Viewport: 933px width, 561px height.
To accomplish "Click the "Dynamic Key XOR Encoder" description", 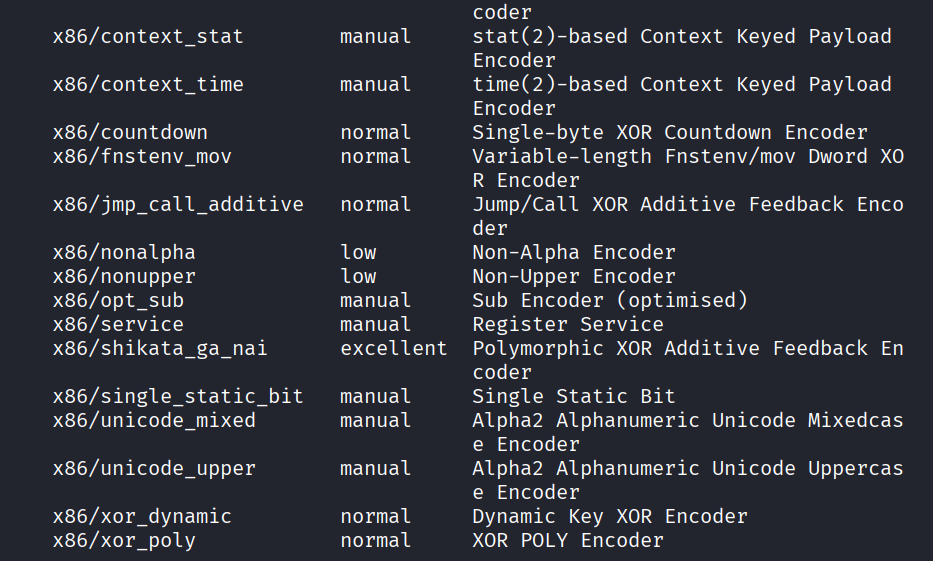I will tap(610, 516).
